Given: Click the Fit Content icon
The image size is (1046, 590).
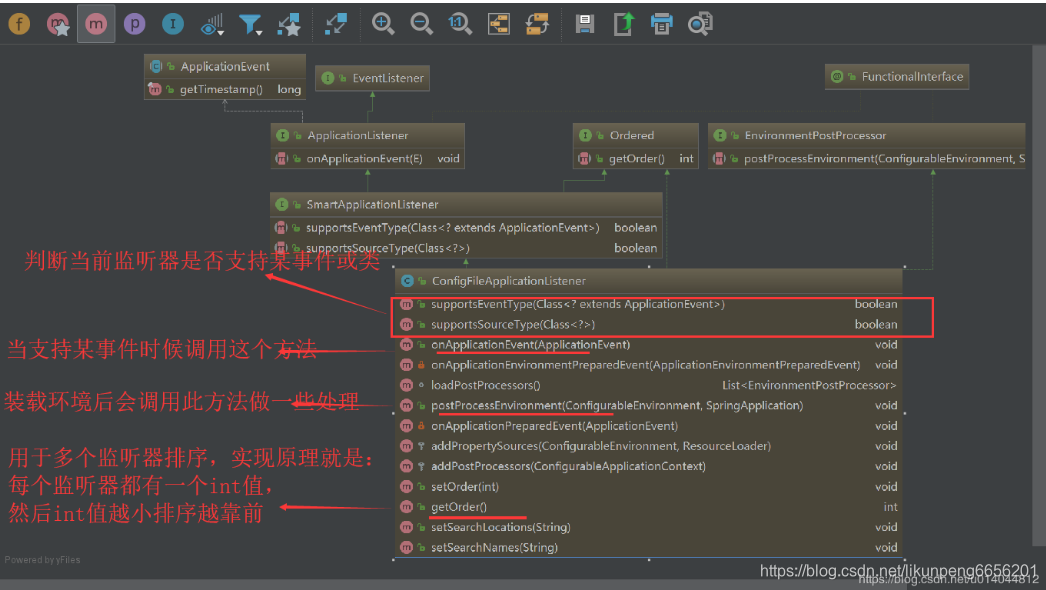Looking at the screenshot, I should pos(499,24).
